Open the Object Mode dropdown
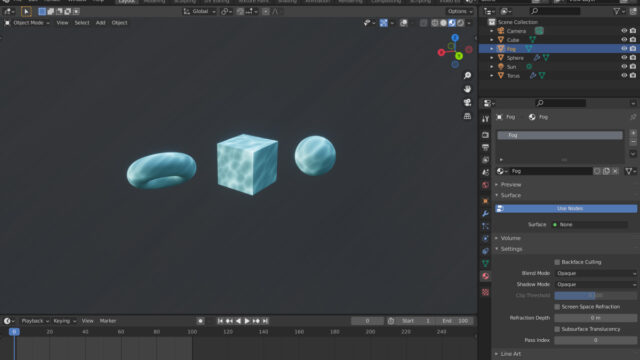 pyautogui.click(x=27, y=23)
